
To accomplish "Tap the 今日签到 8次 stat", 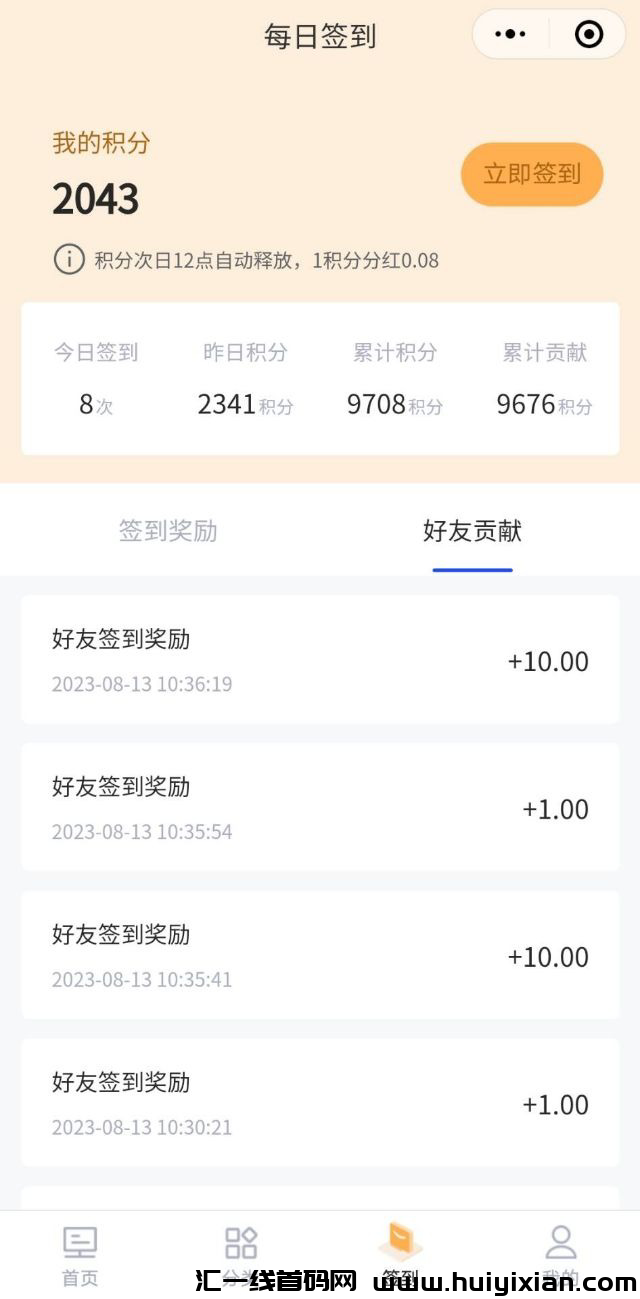I will pyautogui.click(x=96, y=380).
